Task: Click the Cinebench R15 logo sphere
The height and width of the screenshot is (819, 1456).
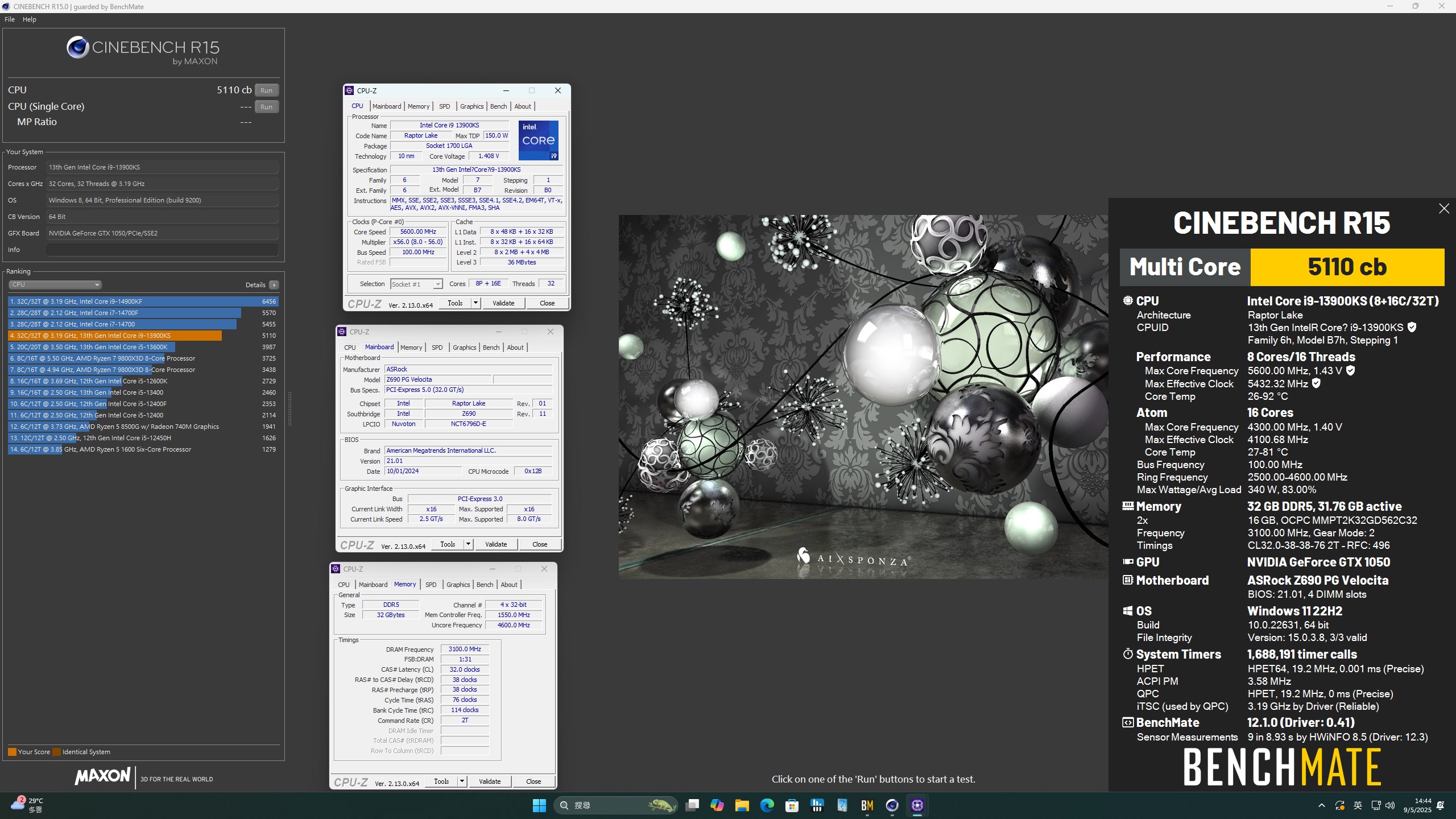Action: (78, 47)
